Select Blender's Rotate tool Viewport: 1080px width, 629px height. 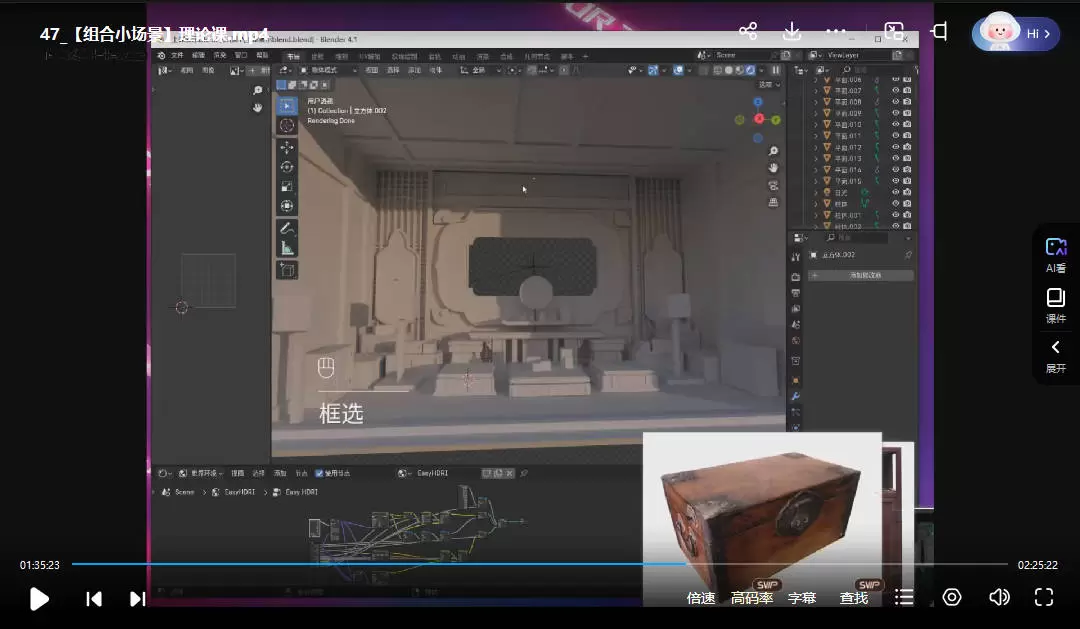pos(287,167)
